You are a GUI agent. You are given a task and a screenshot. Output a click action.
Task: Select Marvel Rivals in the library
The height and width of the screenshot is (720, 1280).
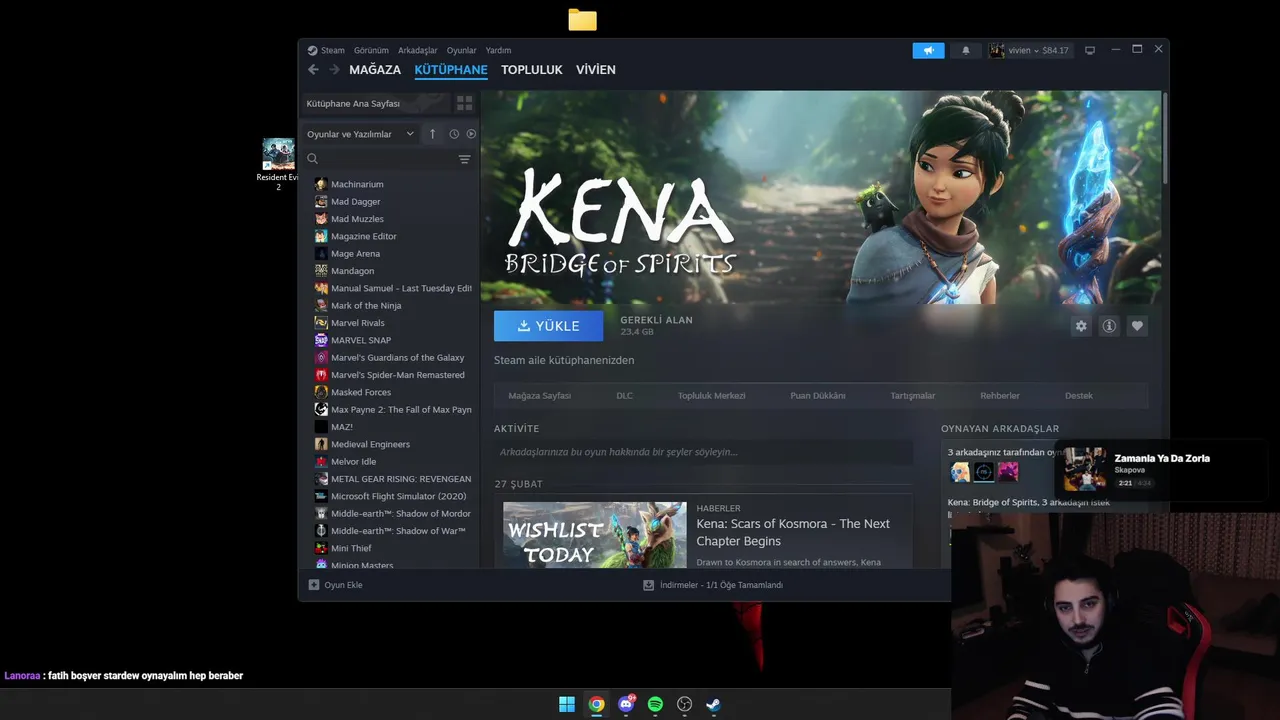pyautogui.click(x=358, y=323)
